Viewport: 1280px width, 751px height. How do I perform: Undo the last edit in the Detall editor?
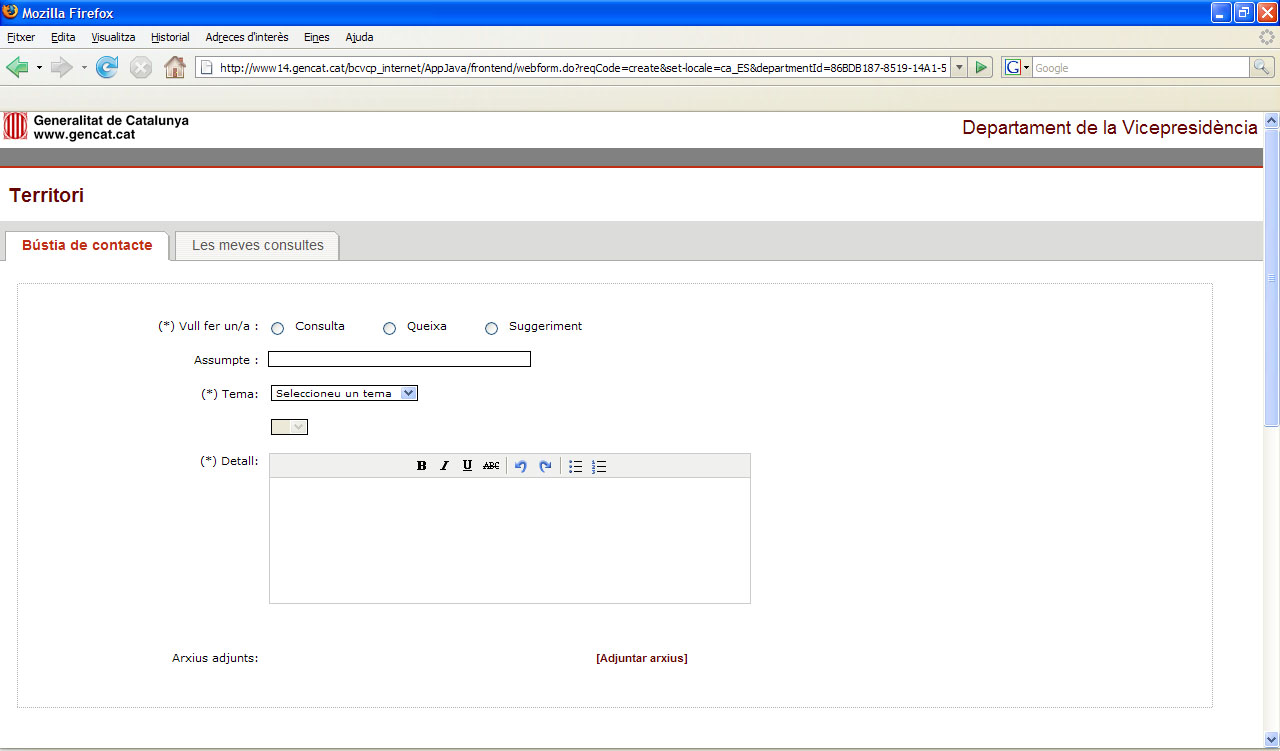coord(520,466)
